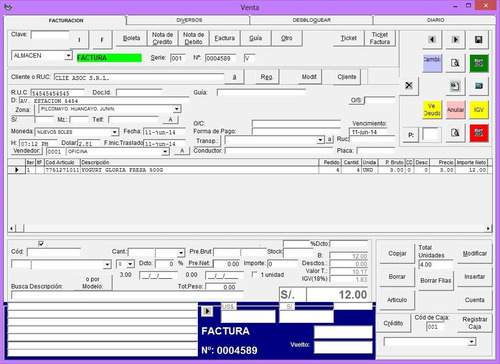Viewport: 500px width, 364px height.
Task: Click the floppy disk save icon
Action: (x=479, y=39)
